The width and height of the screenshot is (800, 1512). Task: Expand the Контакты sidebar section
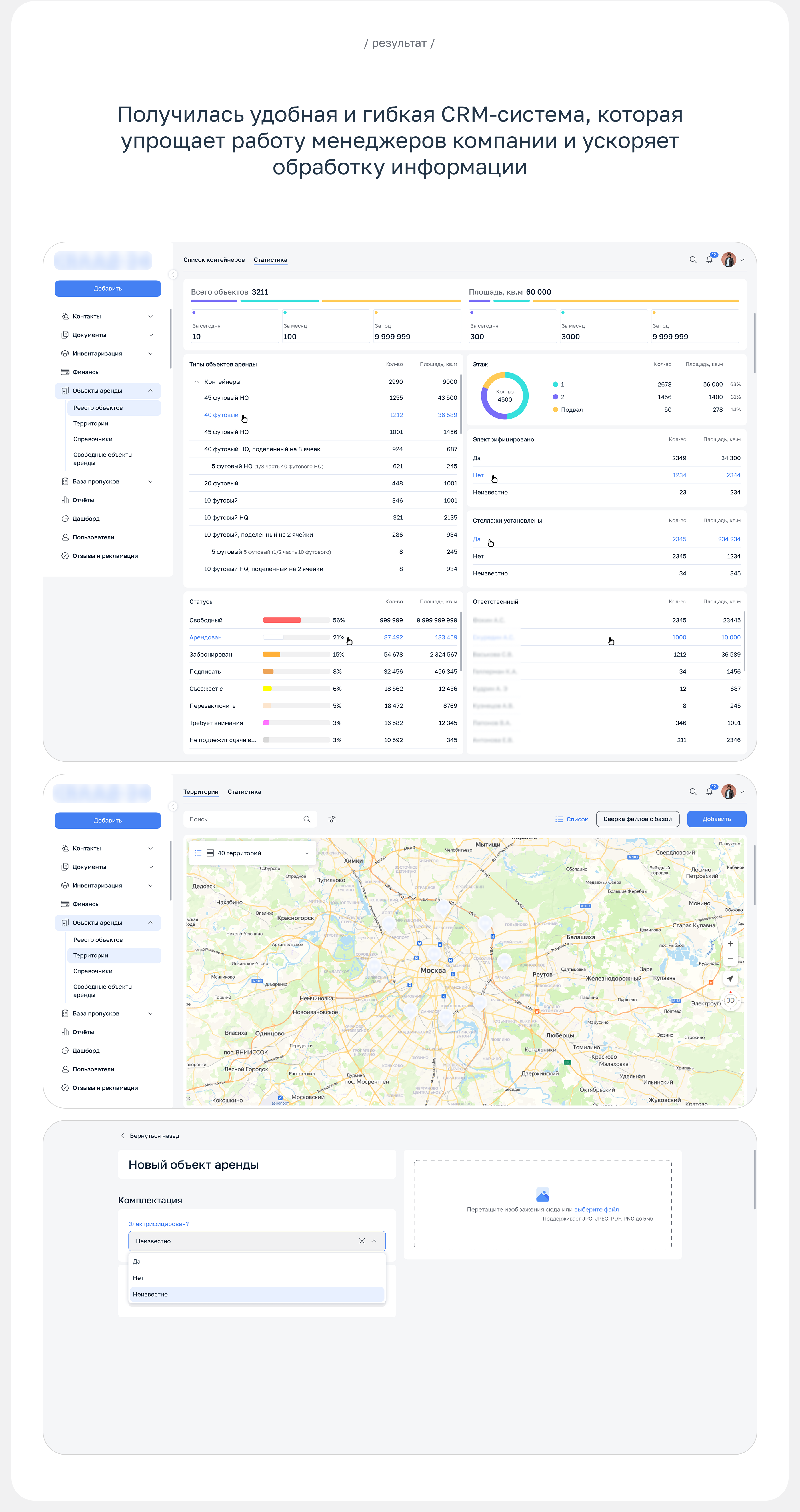(151, 316)
